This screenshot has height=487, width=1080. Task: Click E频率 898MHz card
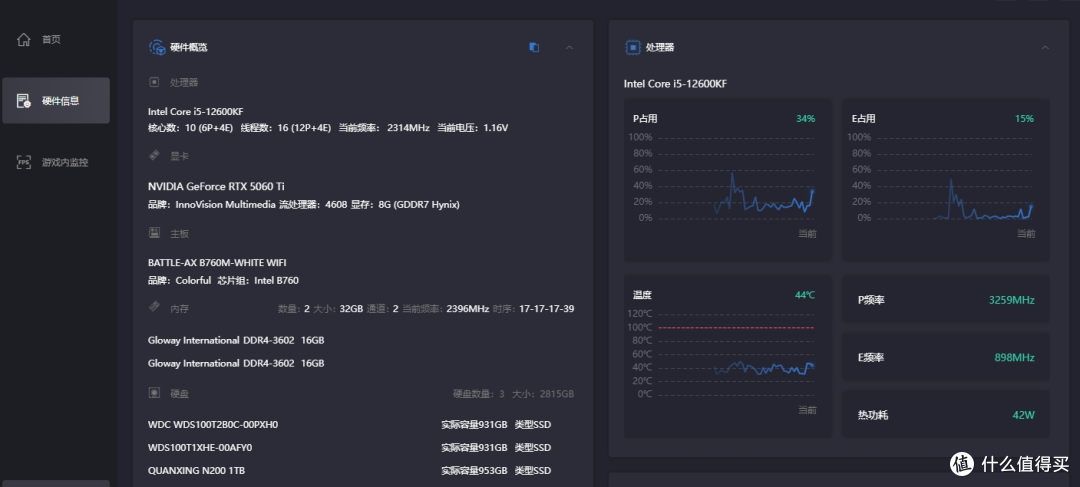pos(946,358)
